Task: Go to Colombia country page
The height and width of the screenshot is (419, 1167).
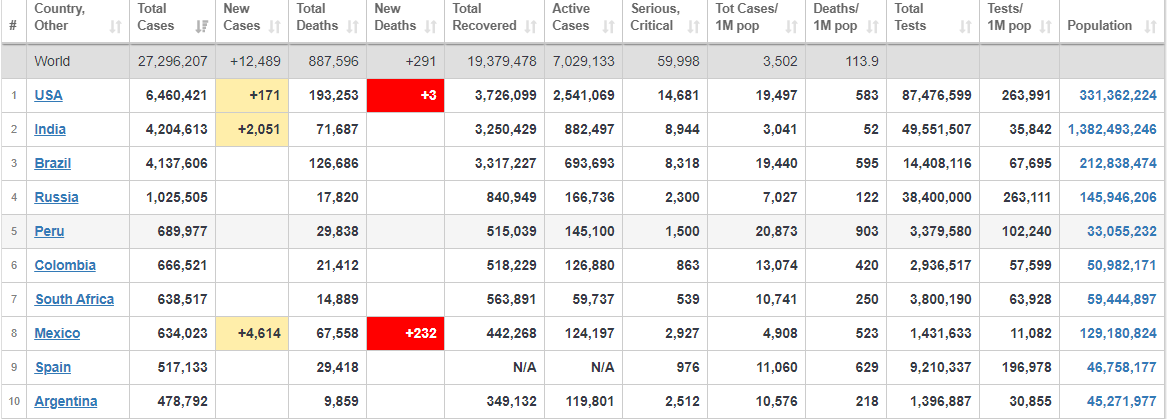Action: click(x=65, y=265)
